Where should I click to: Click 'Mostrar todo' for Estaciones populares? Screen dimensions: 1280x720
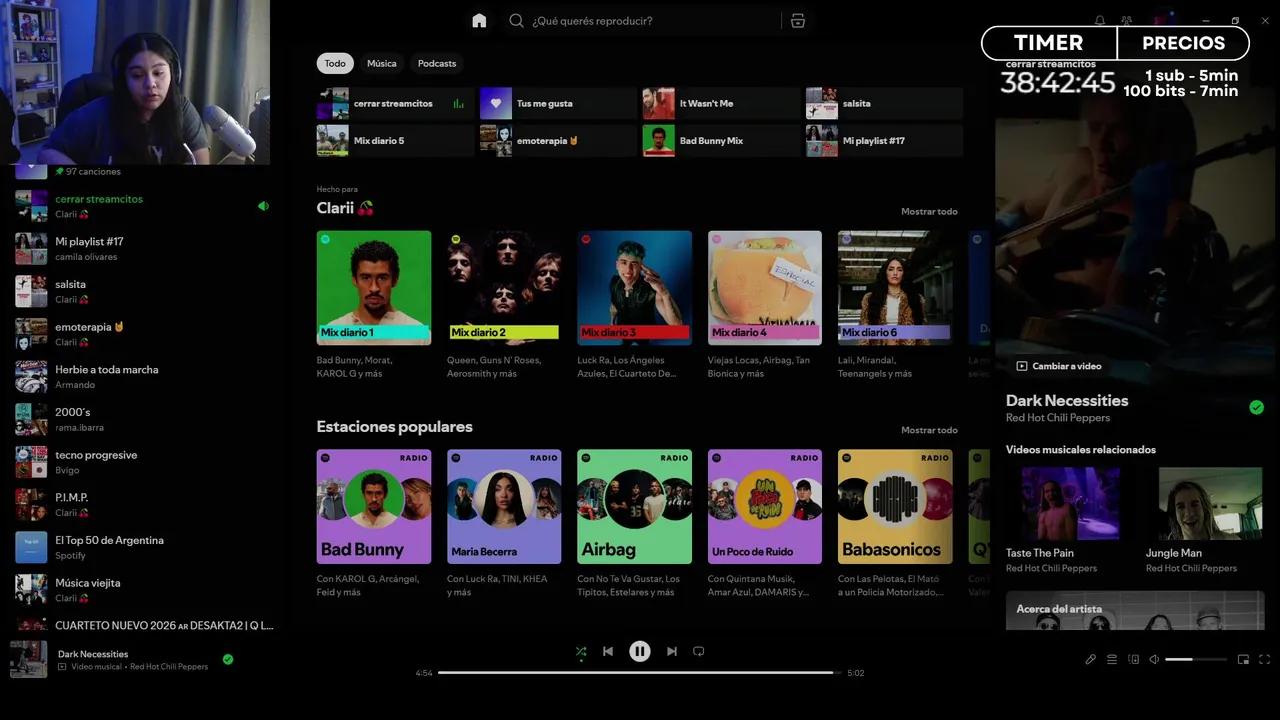click(929, 430)
